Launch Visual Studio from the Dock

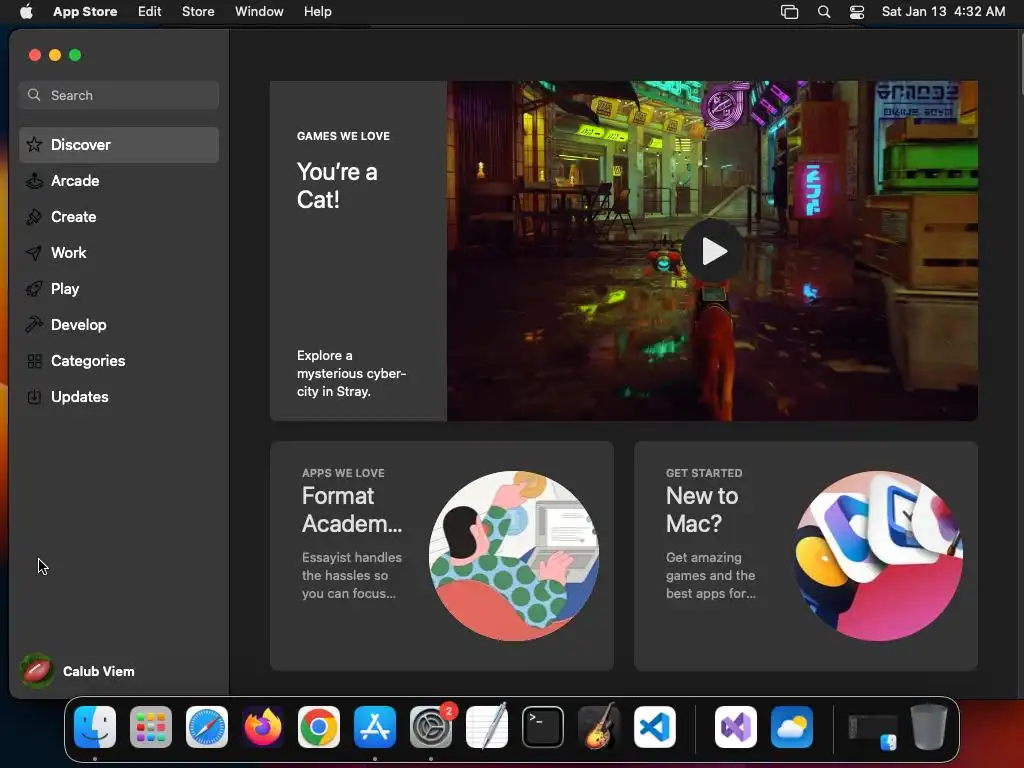click(x=735, y=727)
